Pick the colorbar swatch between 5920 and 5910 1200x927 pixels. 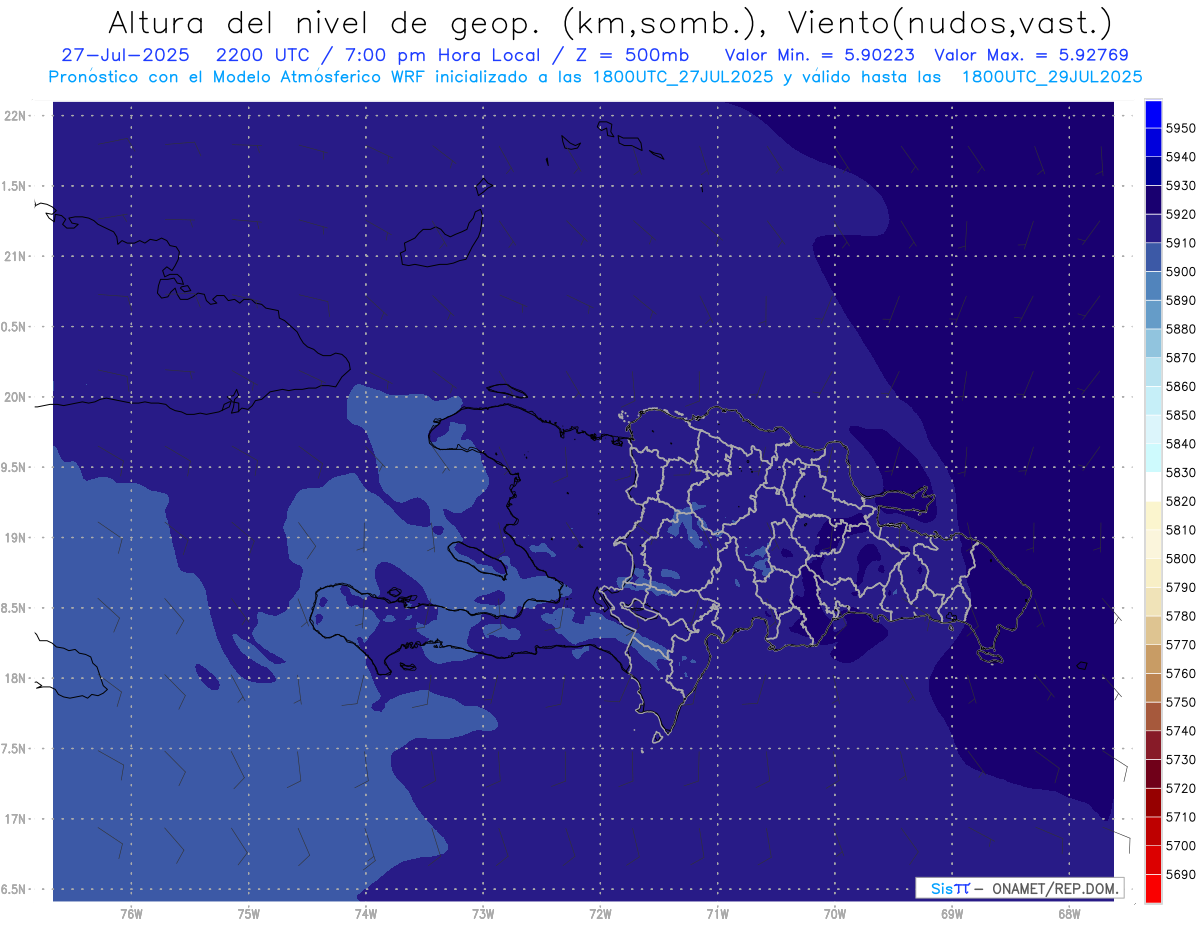point(1152,229)
